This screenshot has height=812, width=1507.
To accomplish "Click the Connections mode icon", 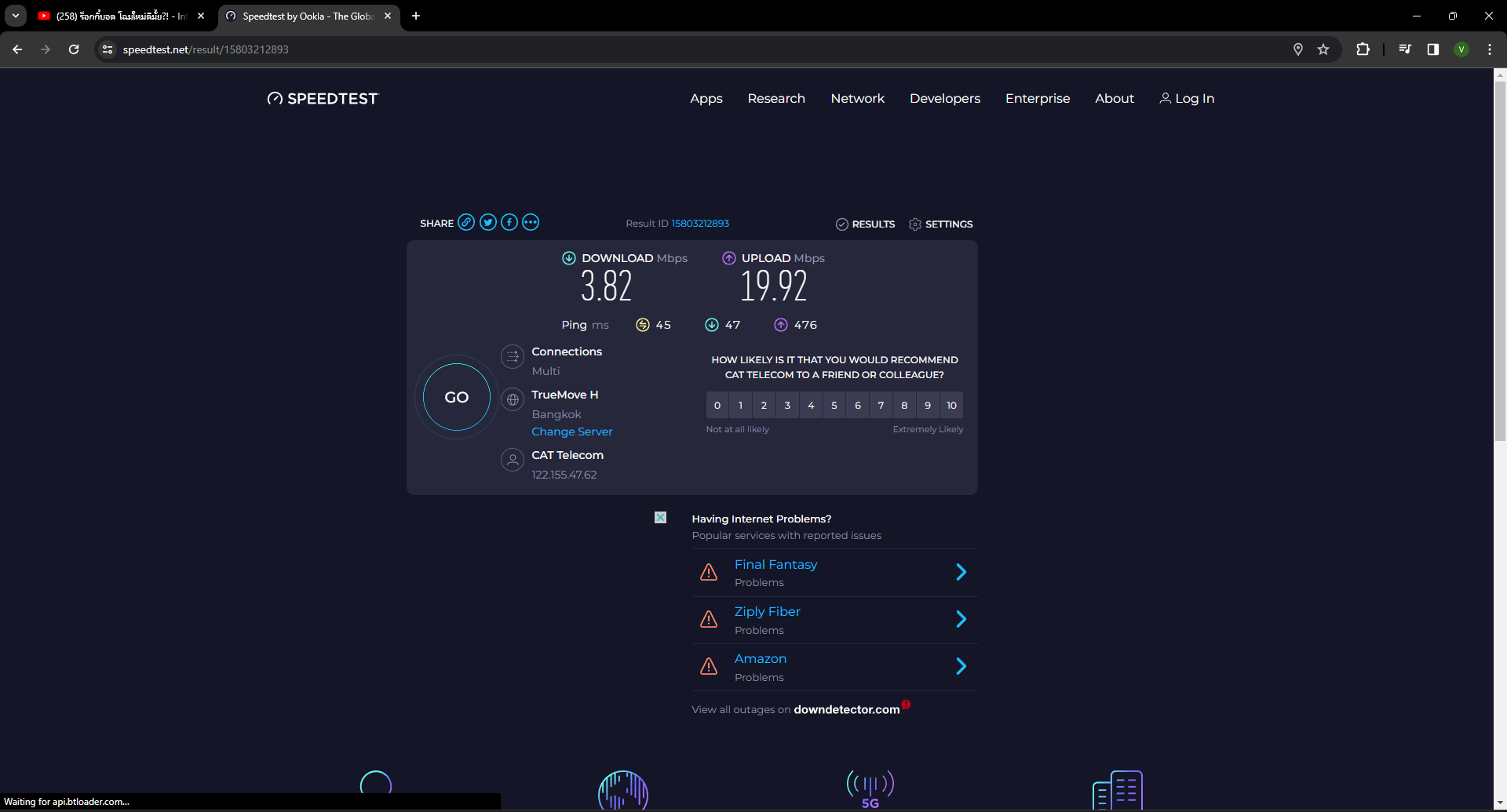I will click(513, 357).
